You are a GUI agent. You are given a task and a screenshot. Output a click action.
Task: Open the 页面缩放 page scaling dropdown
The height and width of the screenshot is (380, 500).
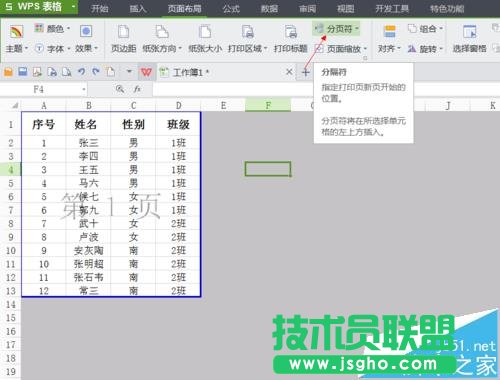[x=341, y=49]
